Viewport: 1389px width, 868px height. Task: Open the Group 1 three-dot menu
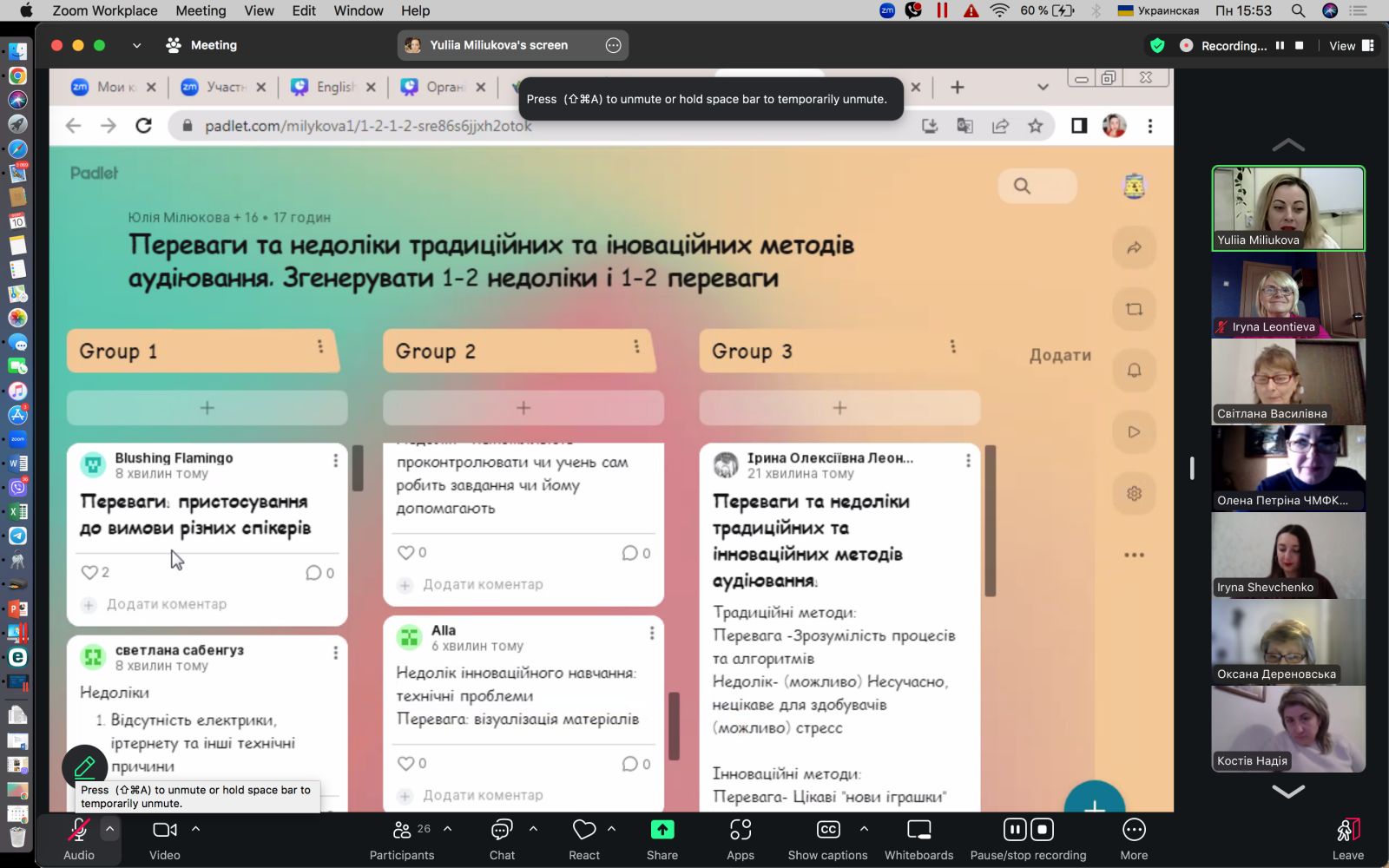point(320,347)
